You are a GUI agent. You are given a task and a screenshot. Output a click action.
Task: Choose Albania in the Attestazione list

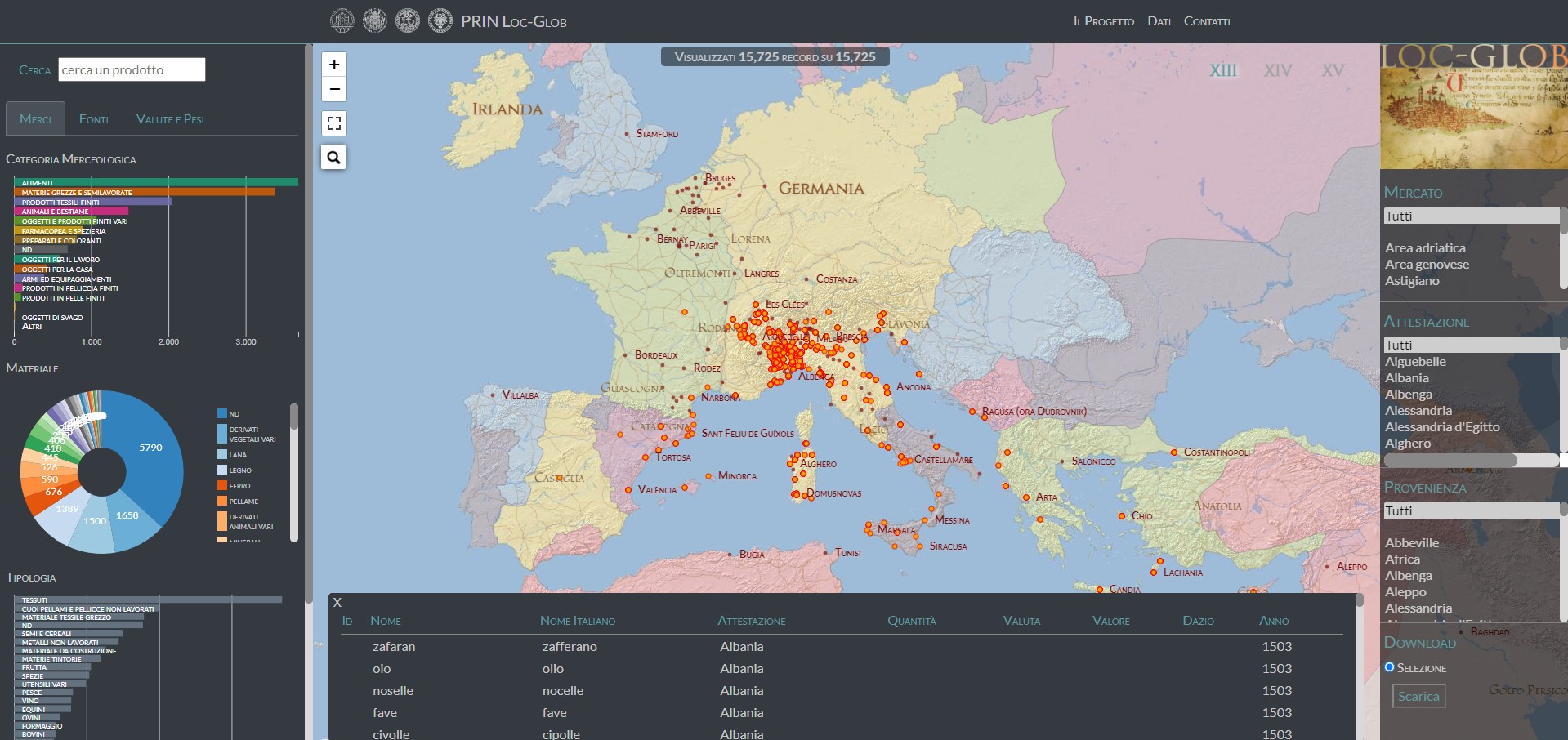coord(1407,378)
